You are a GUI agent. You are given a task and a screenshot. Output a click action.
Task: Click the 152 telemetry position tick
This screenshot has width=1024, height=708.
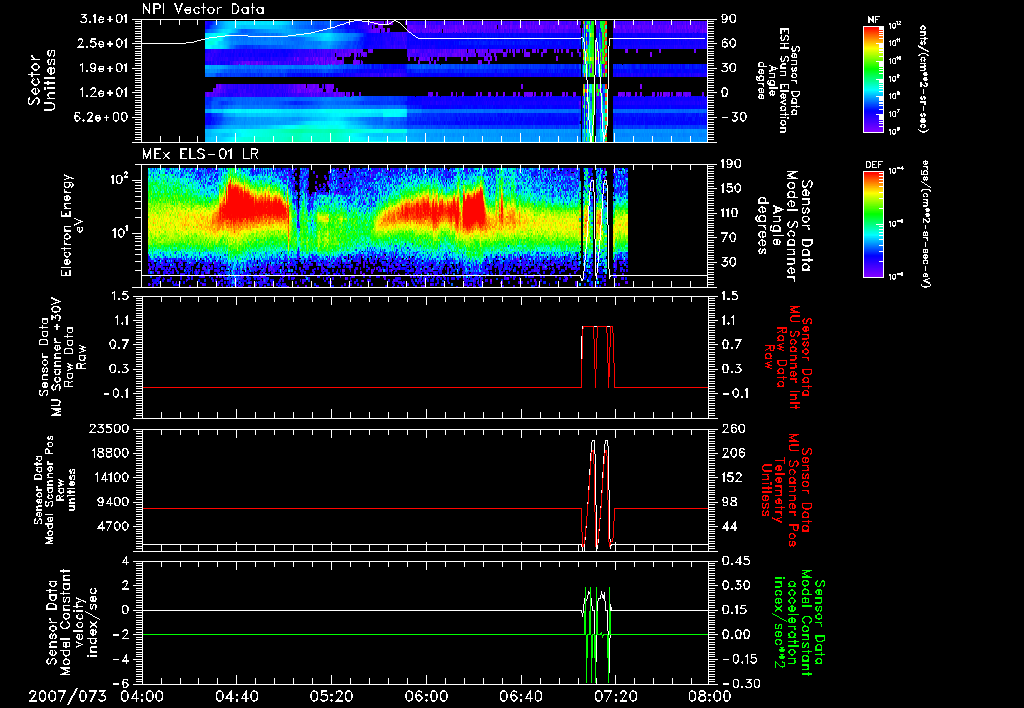click(731, 477)
